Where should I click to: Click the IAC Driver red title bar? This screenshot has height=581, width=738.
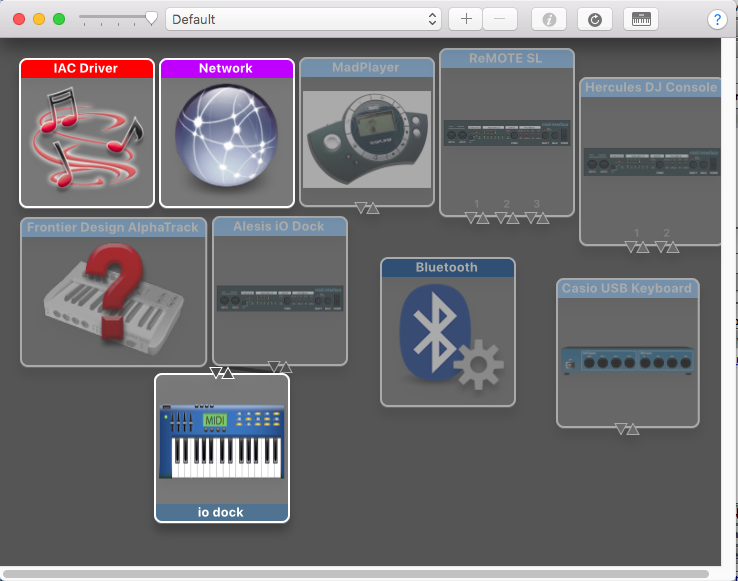[87, 69]
